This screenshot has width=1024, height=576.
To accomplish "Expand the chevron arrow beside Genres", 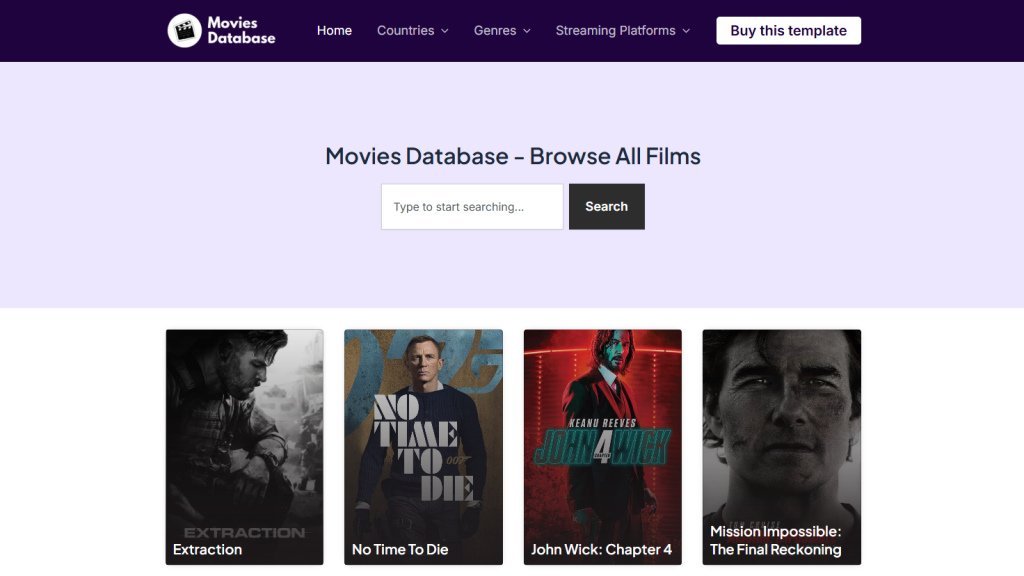I will (527, 32).
